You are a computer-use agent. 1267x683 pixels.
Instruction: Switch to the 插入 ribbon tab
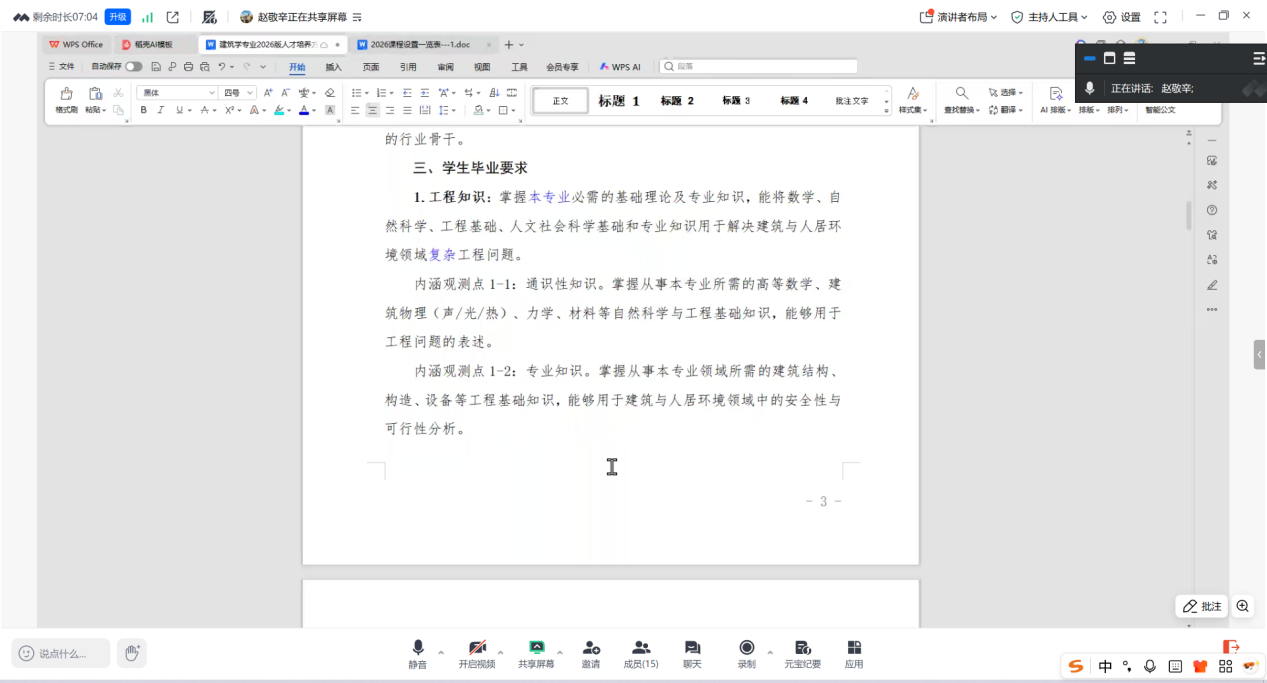(x=333, y=67)
